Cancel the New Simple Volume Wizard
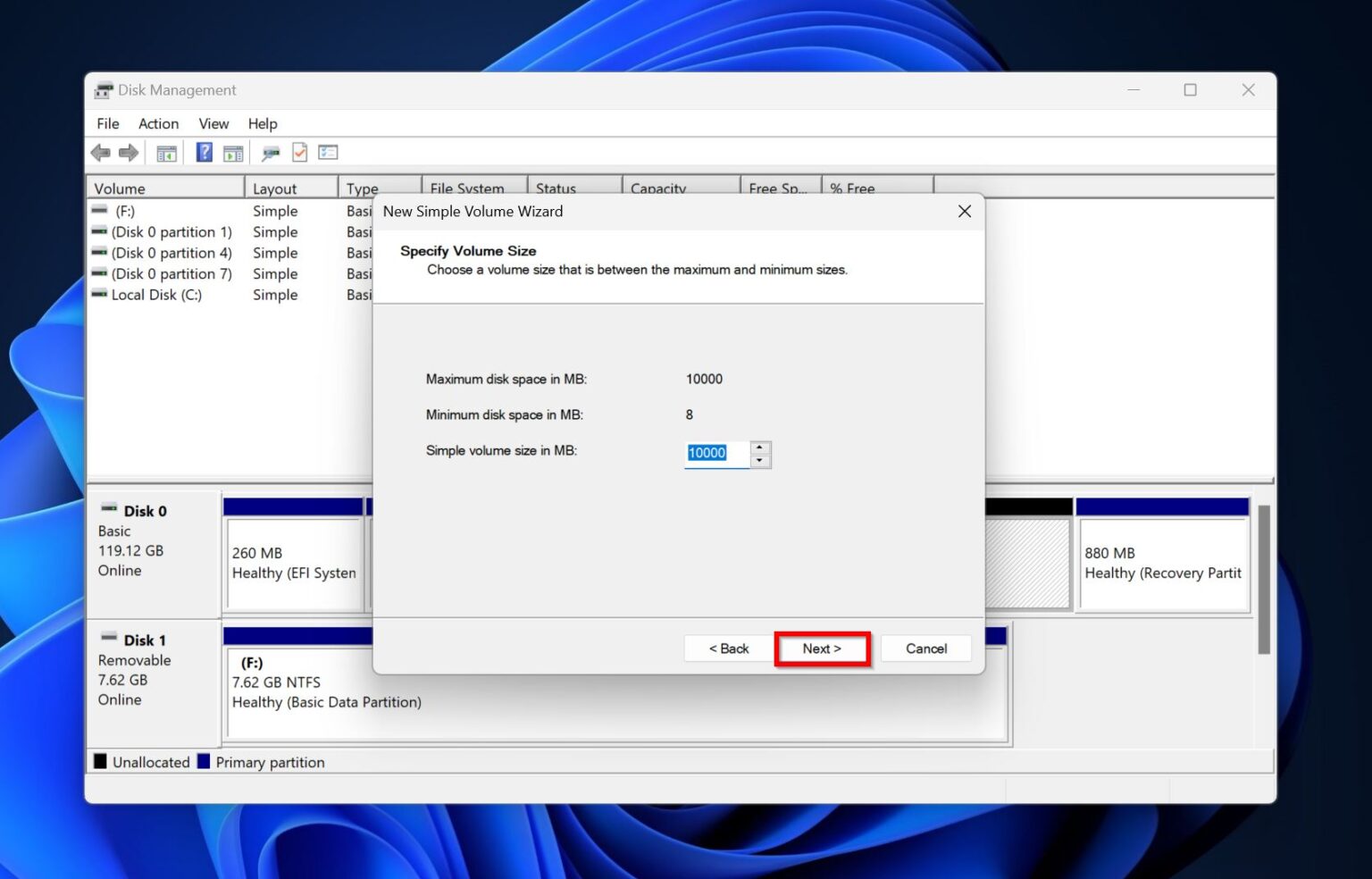This screenshot has width=1372, height=879. (x=925, y=649)
